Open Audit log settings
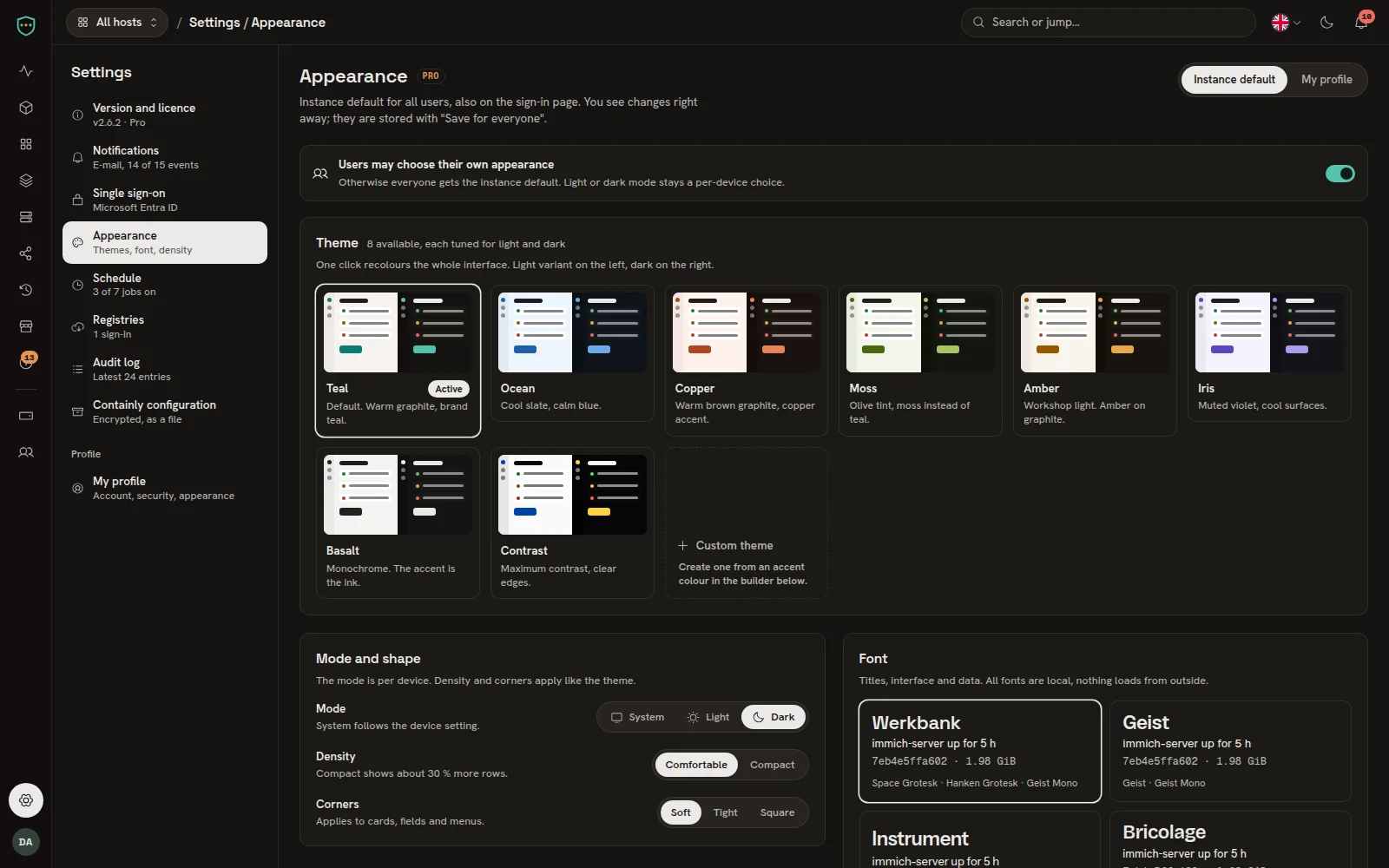This screenshot has height=868, width=1389. click(165, 370)
